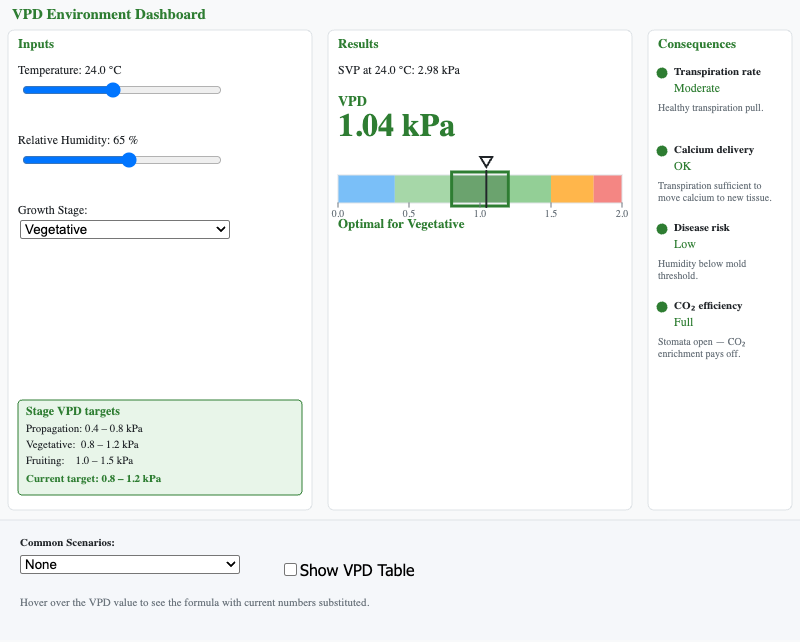Click the 1.04 kPa VPD value
Screen dimensions: 800x642
point(396,126)
